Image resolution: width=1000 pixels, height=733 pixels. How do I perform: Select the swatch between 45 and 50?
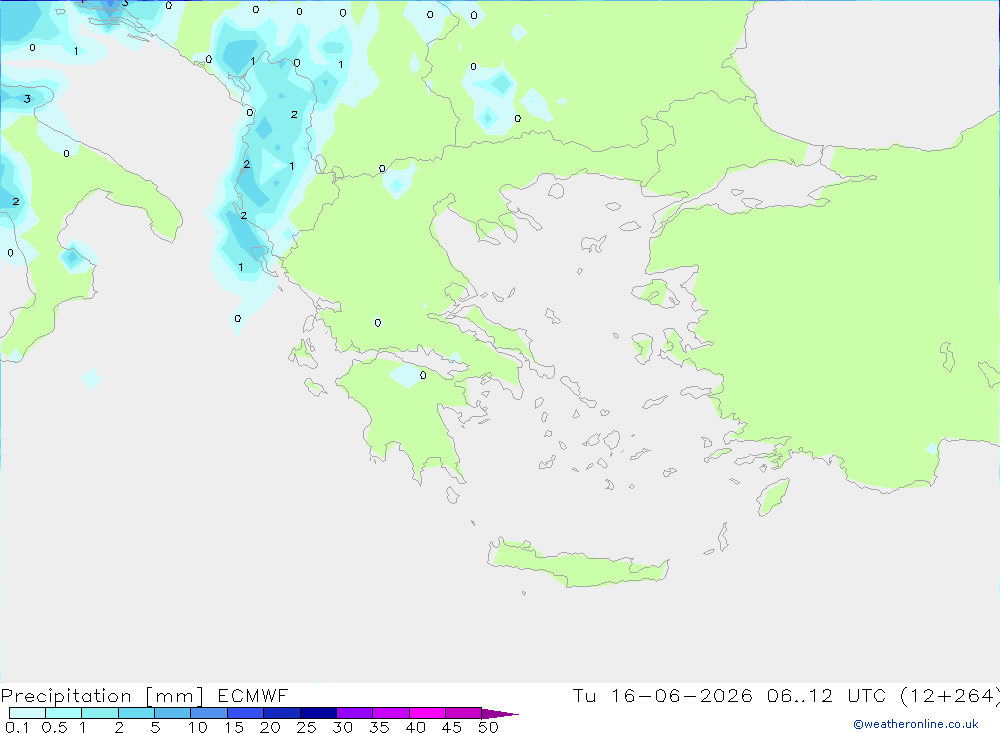463,713
